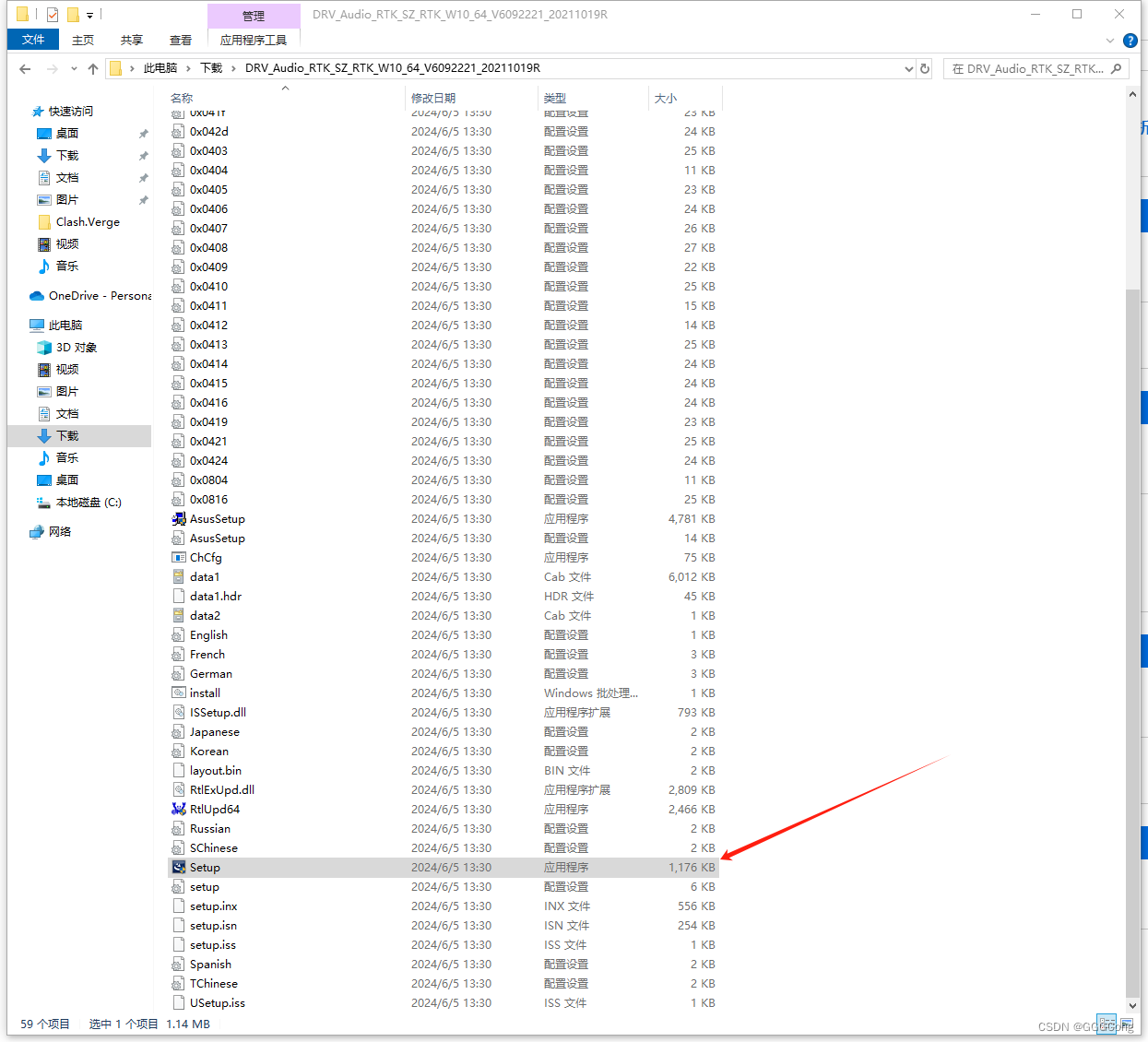The height and width of the screenshot is (1042, 1148).
Task: Click the scrollbar down arrow of file list
Action: click(x=1133, y=1006)
